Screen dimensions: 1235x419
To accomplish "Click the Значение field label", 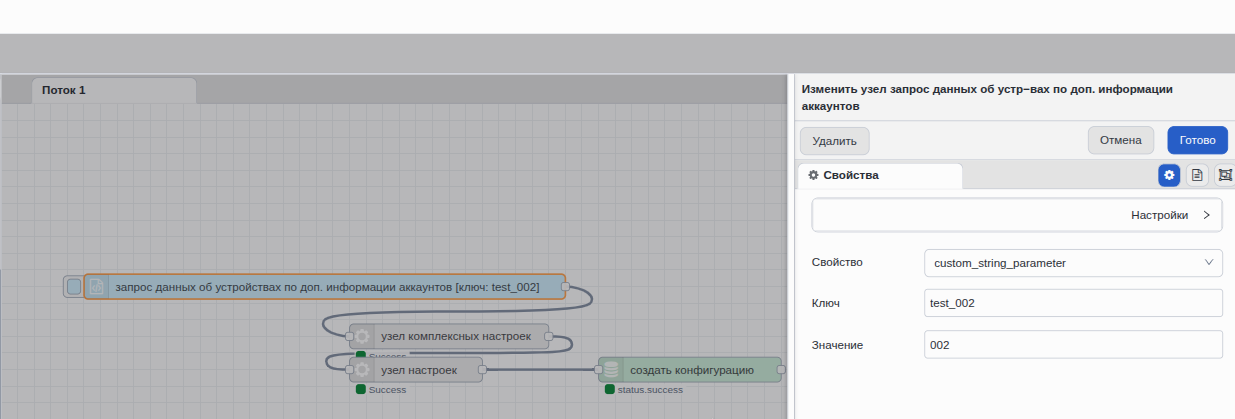I will coord(837,345).
